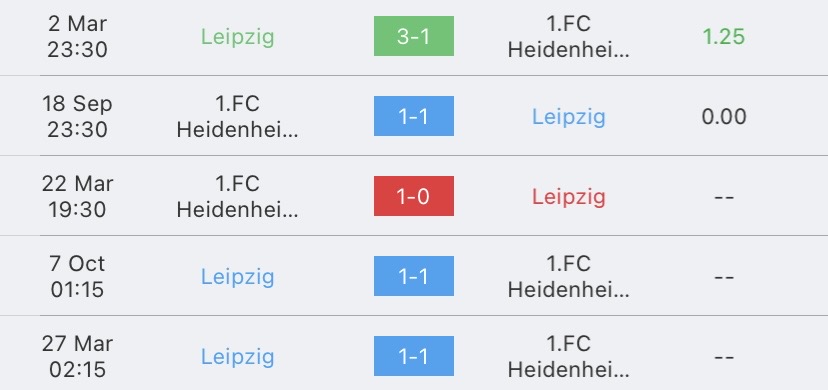Click 1.FC Heidenheim in 18 Sep row

point(238,117)
